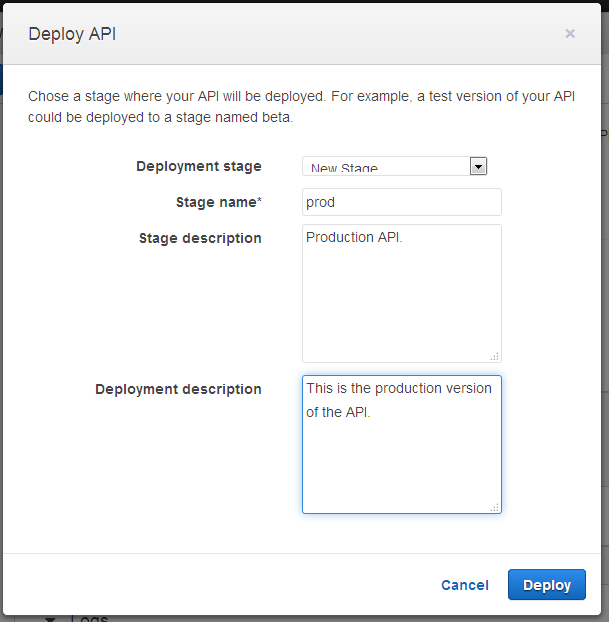Image resolution: width=609 pixels, height=622 pixels.
Task: Click the 'Deployment stage' label
Action: [199, 166]
